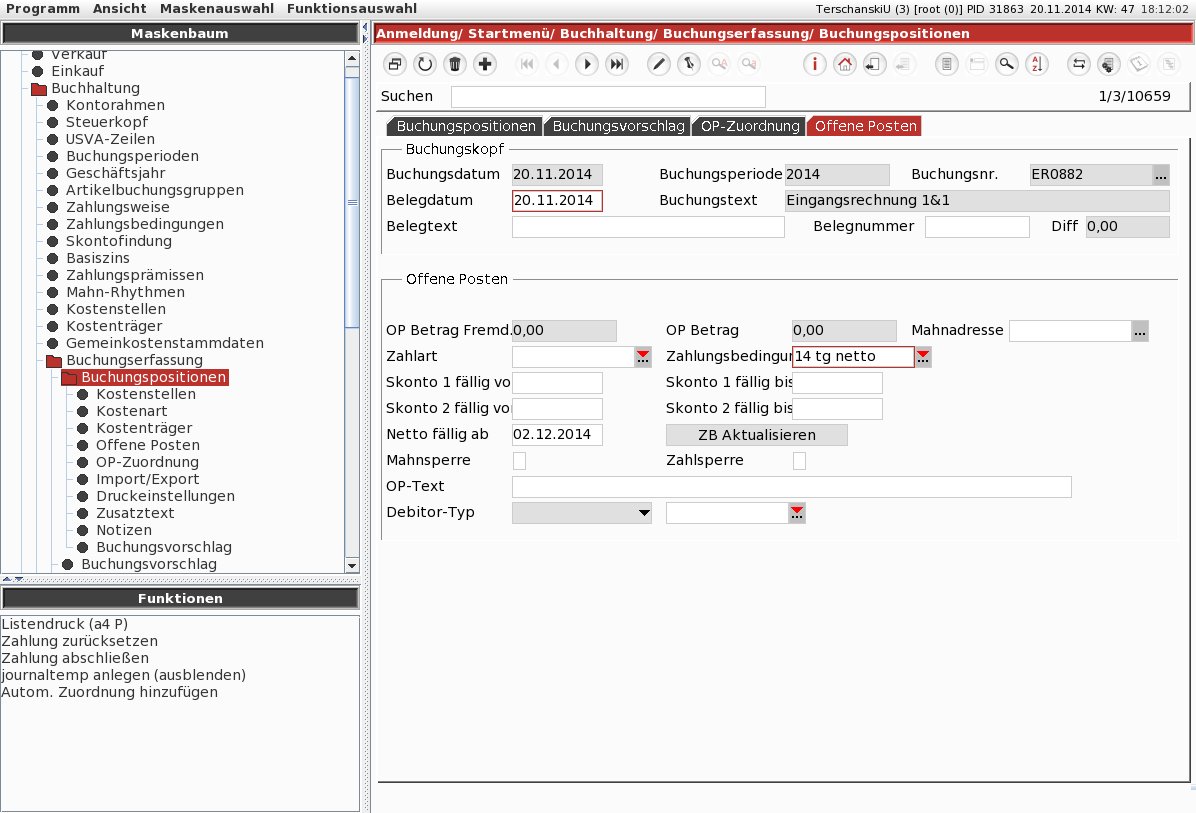Click the Belegtext input field
1196x813 pixels.
point(648,227)
